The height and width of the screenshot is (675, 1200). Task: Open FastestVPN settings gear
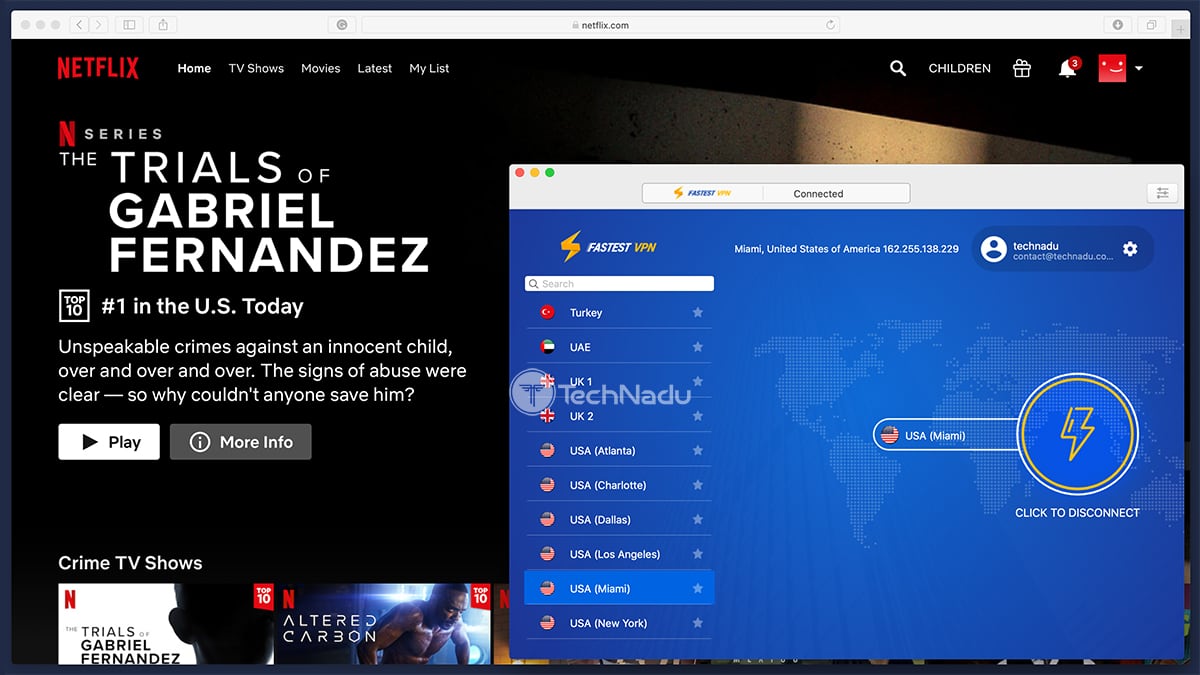point(1130,248)
